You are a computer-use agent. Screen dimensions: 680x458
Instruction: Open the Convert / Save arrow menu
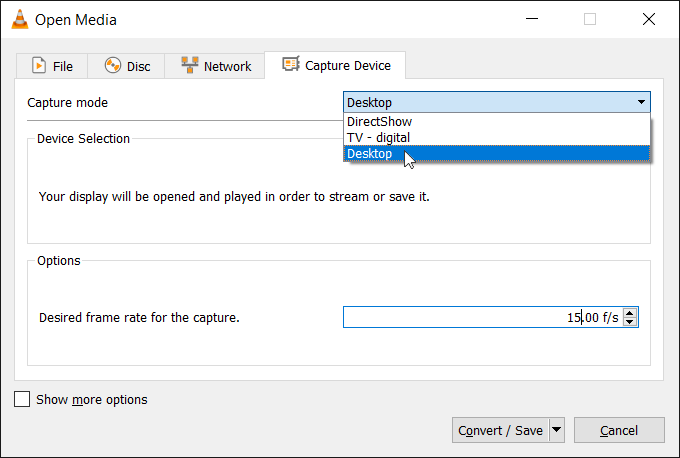(x=557, y=430)
